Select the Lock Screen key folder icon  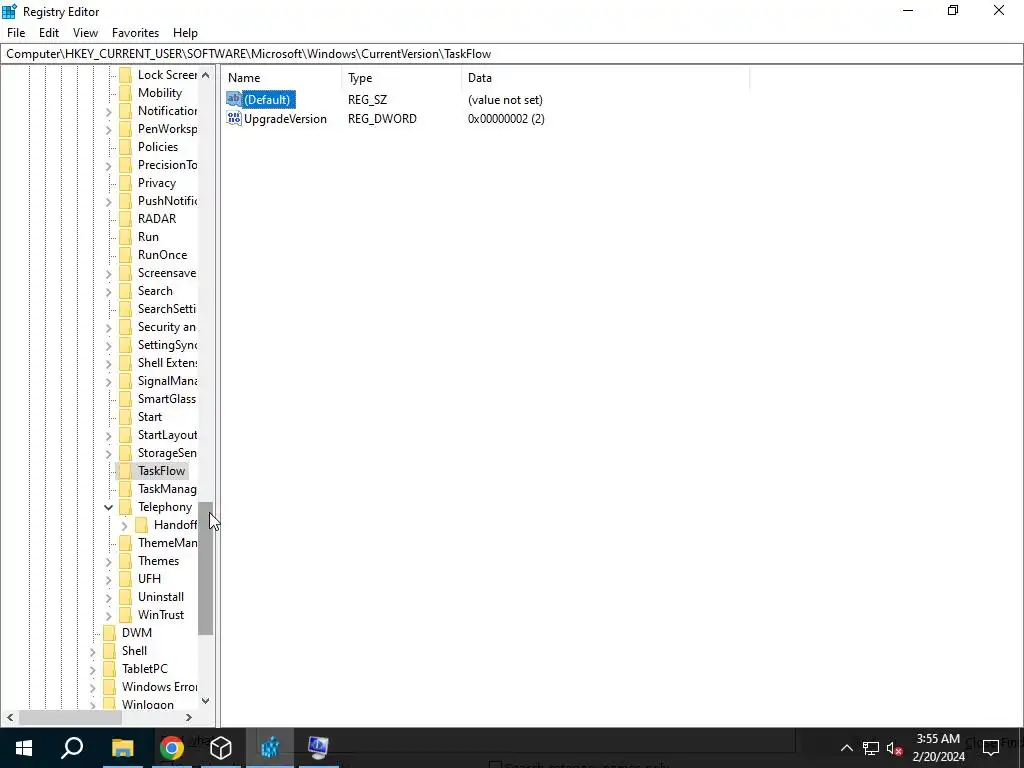click(x=125, y=74)
